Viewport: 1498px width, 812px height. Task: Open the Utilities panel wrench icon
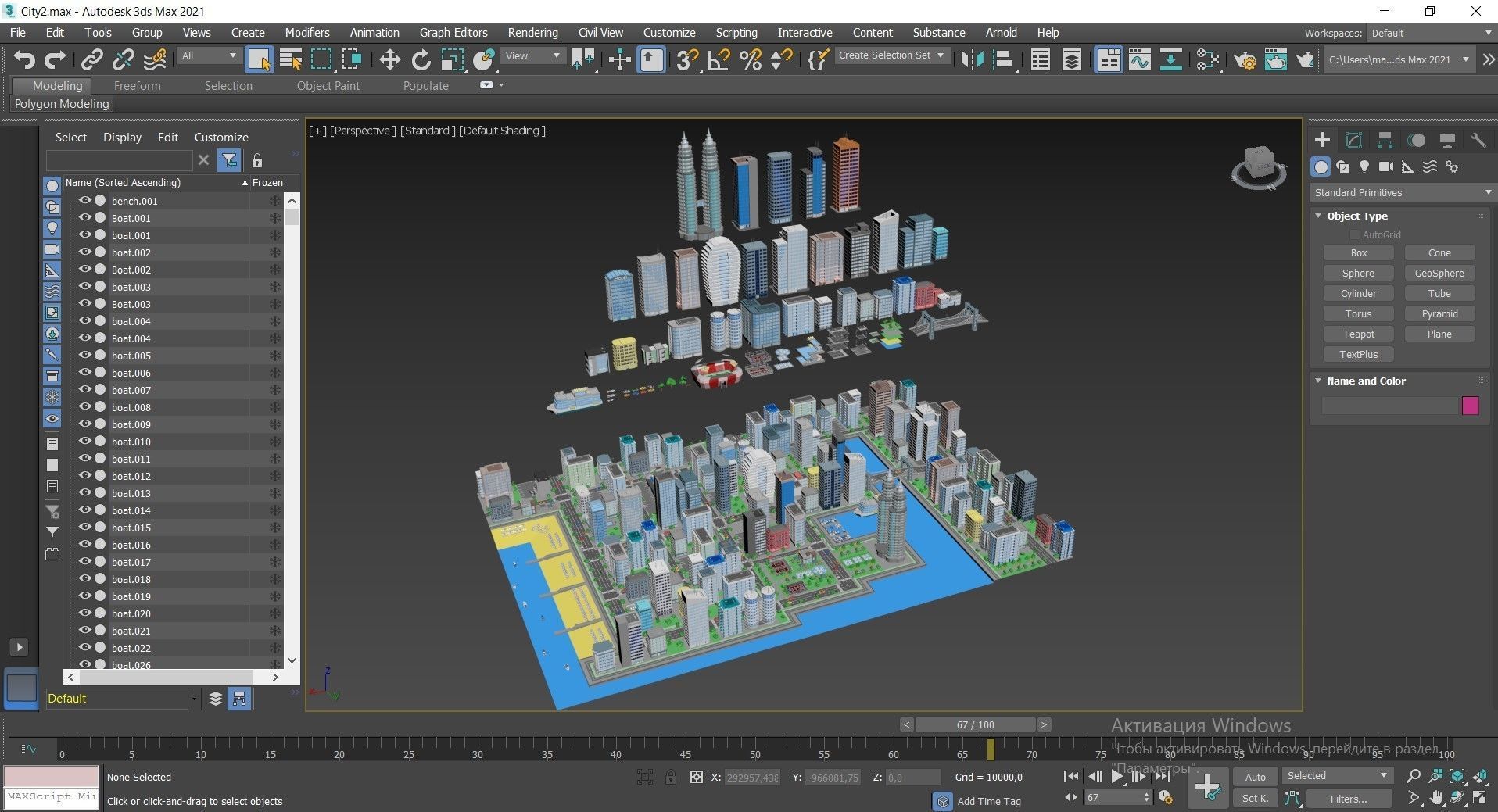(1478, 140)
